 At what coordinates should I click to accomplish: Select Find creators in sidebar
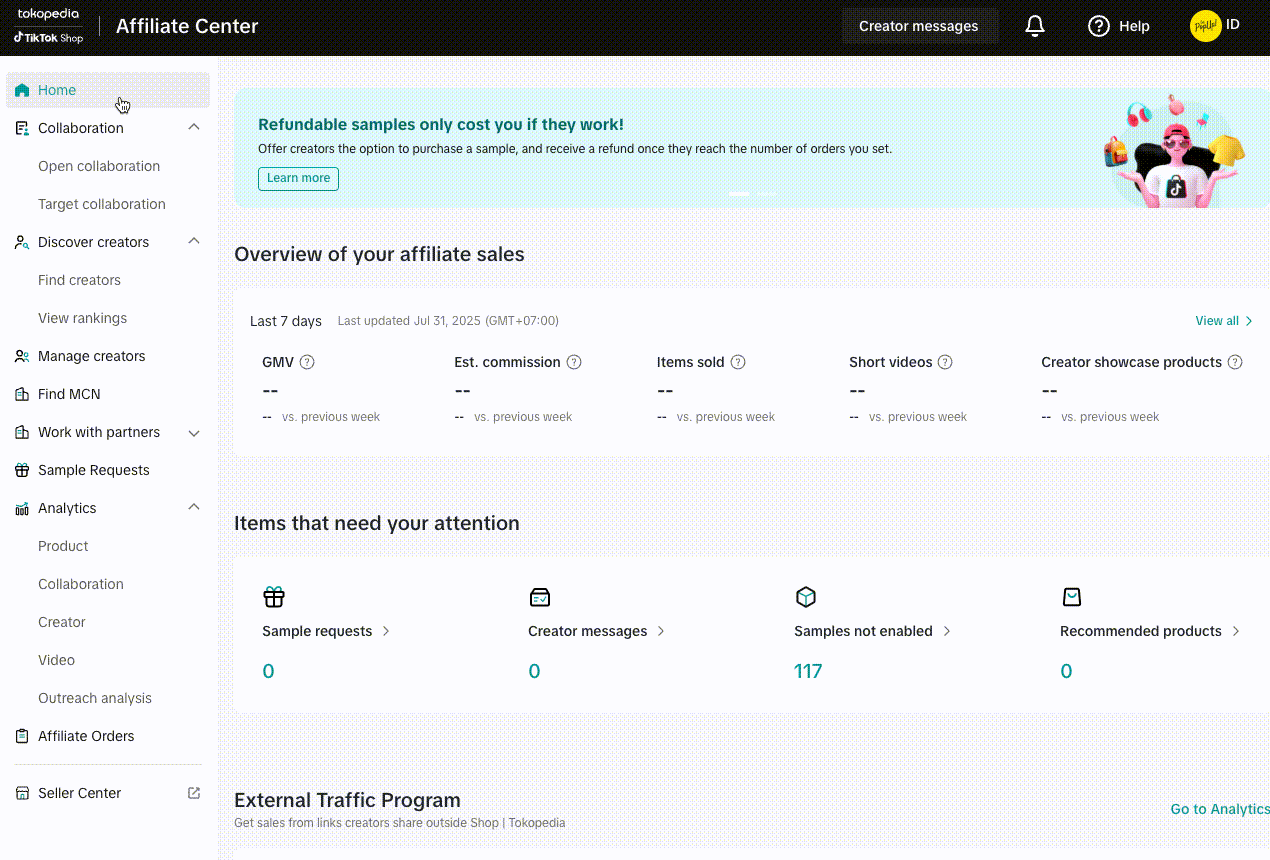[79, 280]
